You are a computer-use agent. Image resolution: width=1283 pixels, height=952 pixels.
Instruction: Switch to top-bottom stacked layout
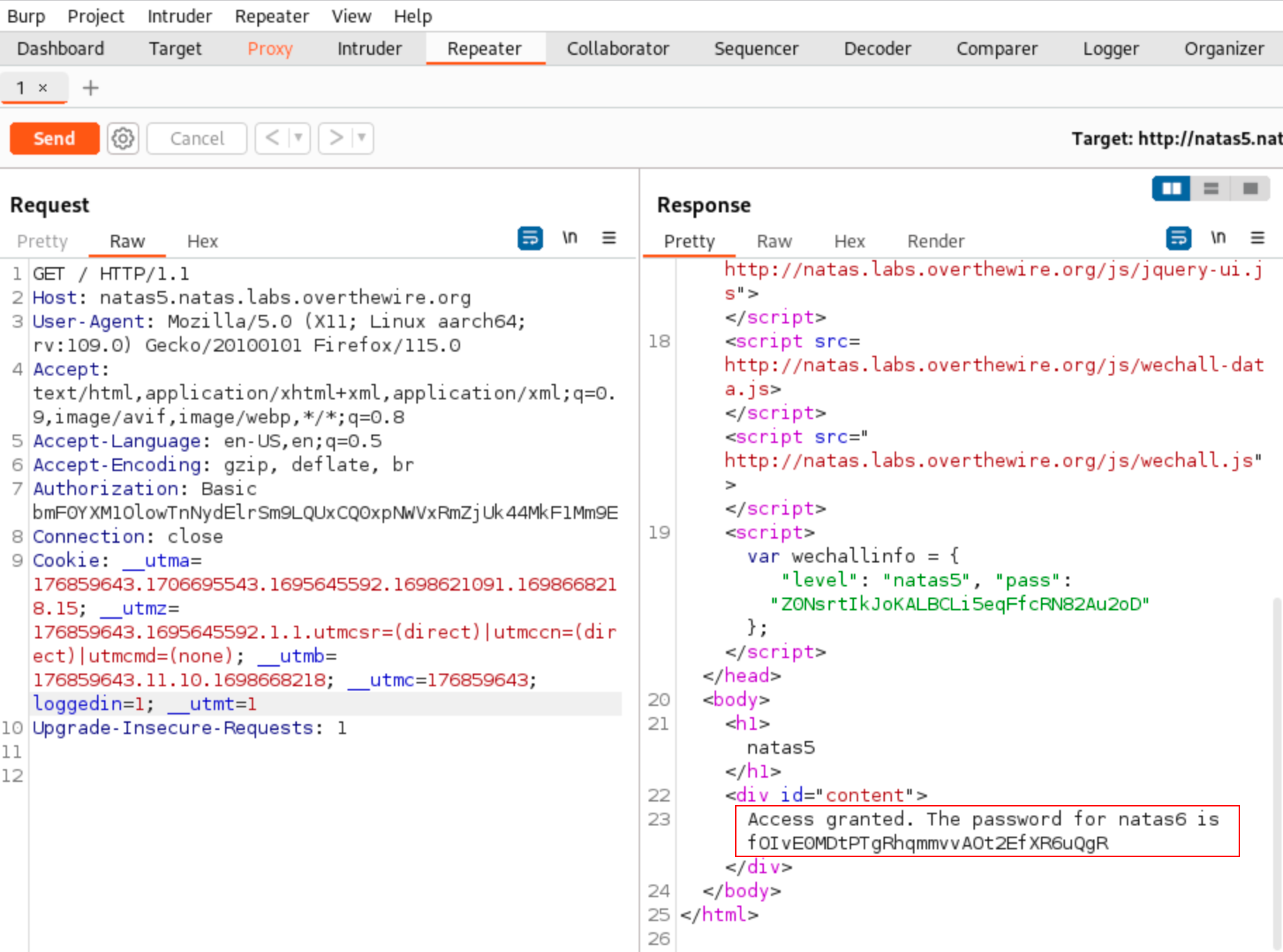1211,188
